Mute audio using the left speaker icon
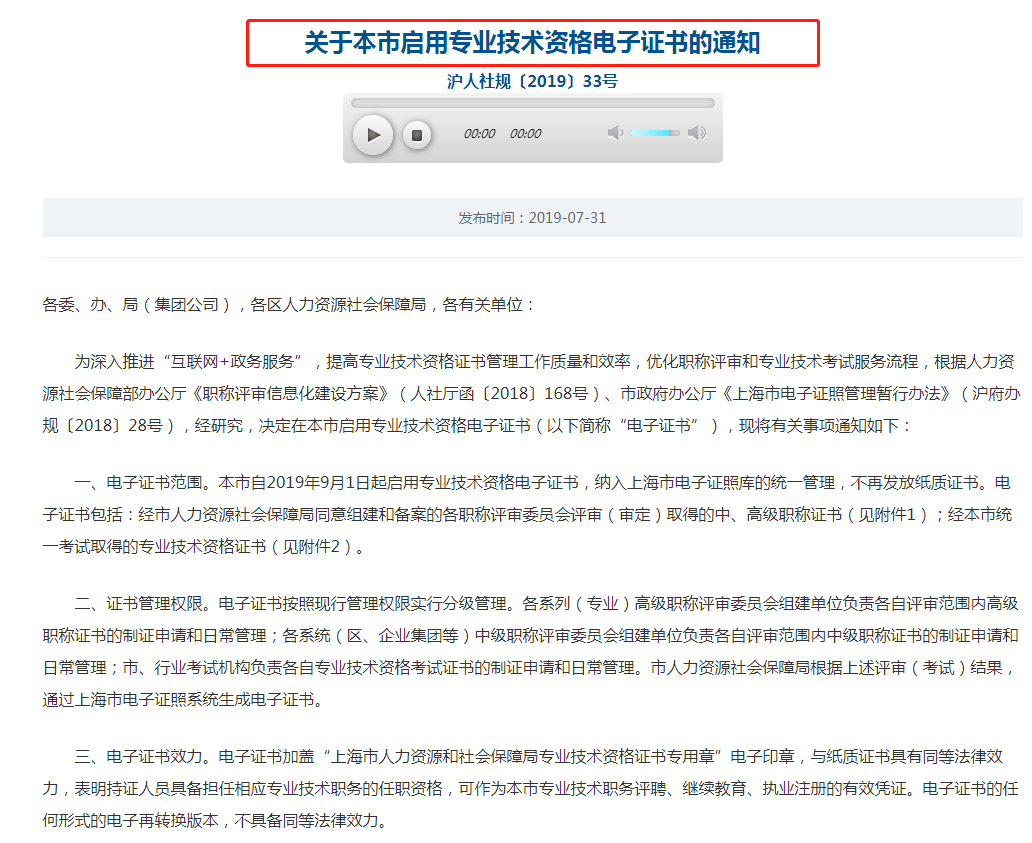 tap(613, 131)
